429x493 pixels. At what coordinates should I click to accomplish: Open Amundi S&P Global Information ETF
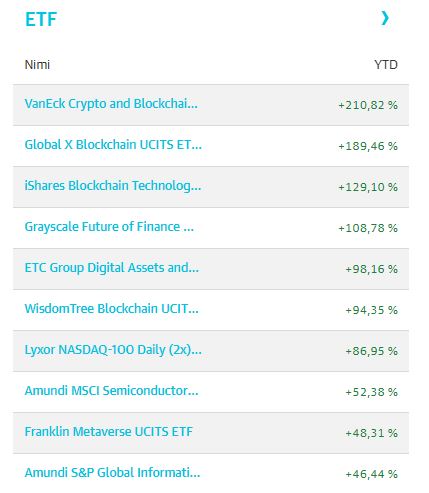pyautogui.click(x=112, y=473)
